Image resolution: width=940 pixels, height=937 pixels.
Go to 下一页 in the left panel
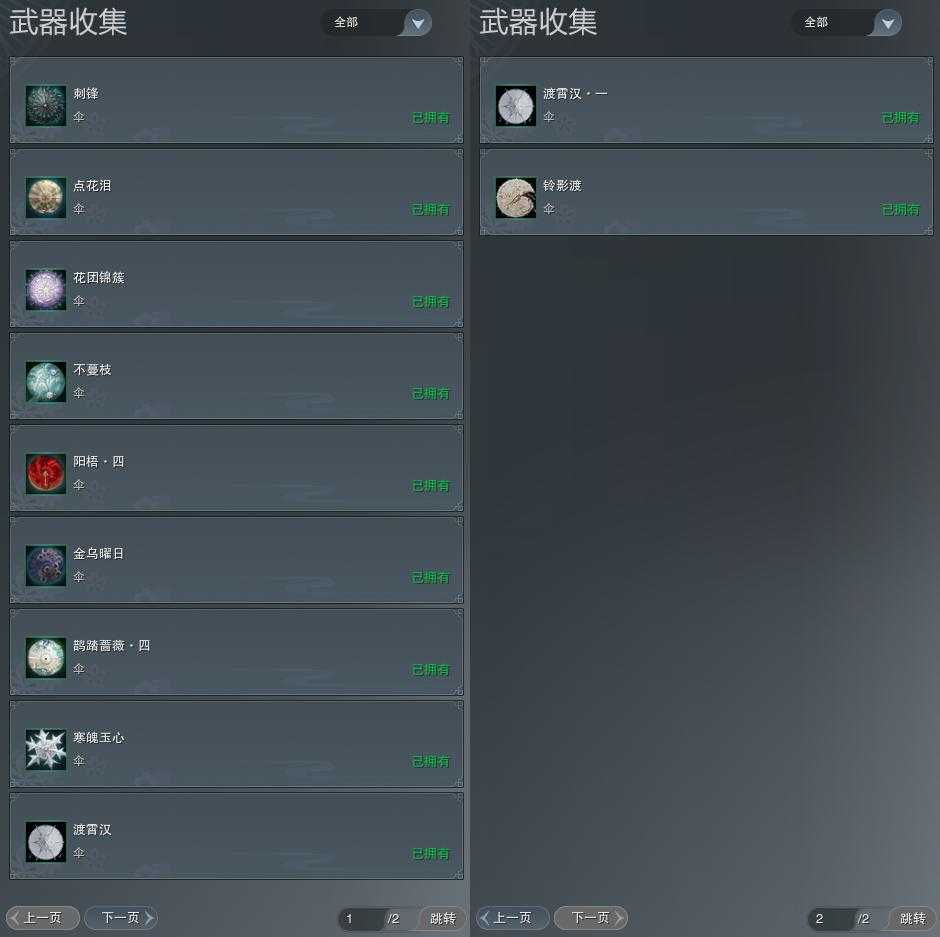point(122,918)
